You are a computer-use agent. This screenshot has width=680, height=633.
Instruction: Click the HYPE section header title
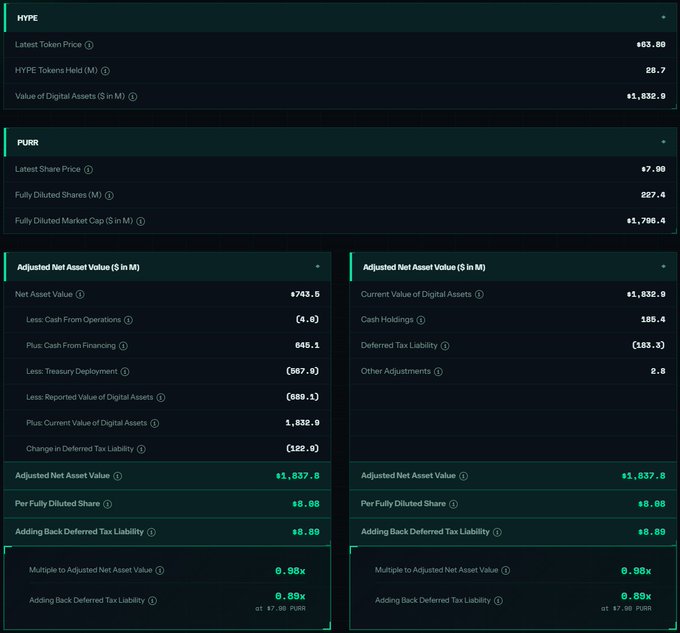point(27,18)
